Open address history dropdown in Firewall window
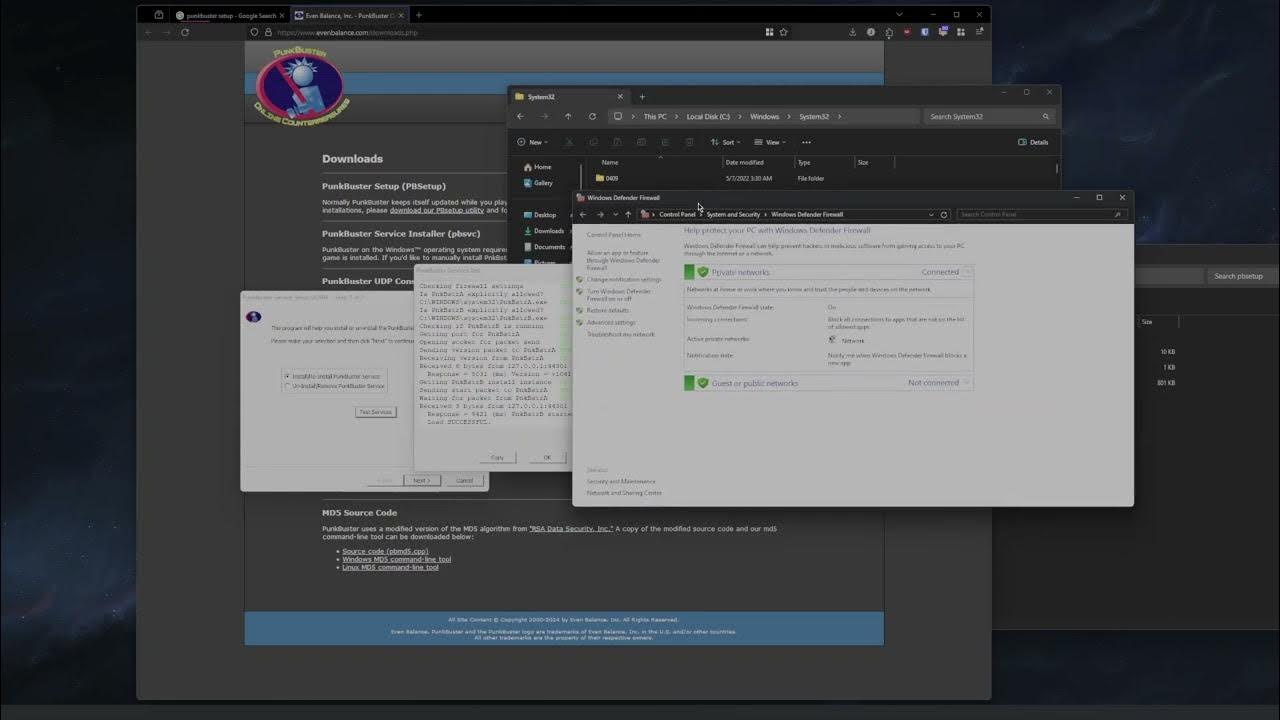The image size is (1280, 720). pyautogui.click(x=931, y=214)
